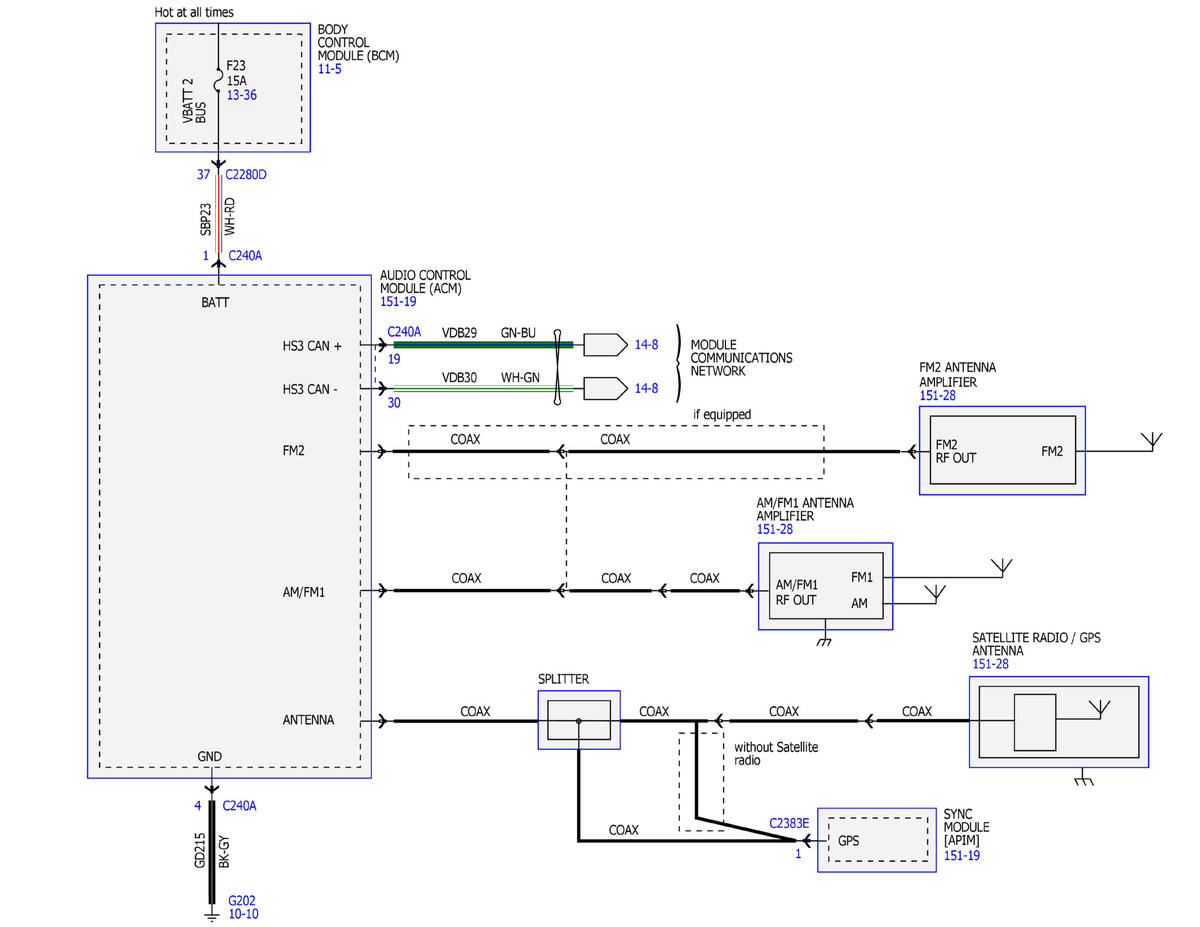Select the C240A connector label at pin 19
Image resolution: width=1200 pixels, height=927 pixels.
404,331
